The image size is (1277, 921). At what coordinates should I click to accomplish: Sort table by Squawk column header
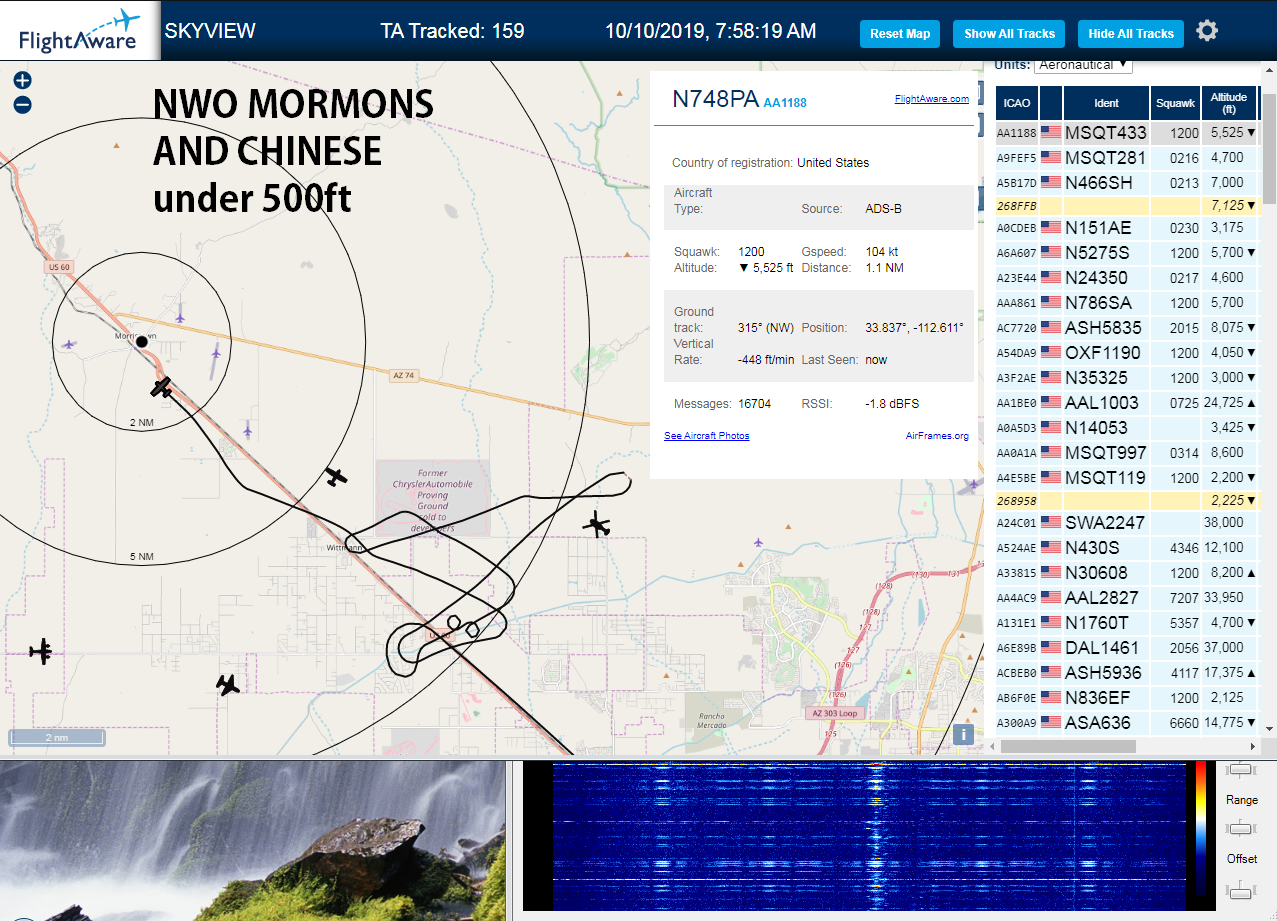pyautogui.click(x=1175, y=102)
